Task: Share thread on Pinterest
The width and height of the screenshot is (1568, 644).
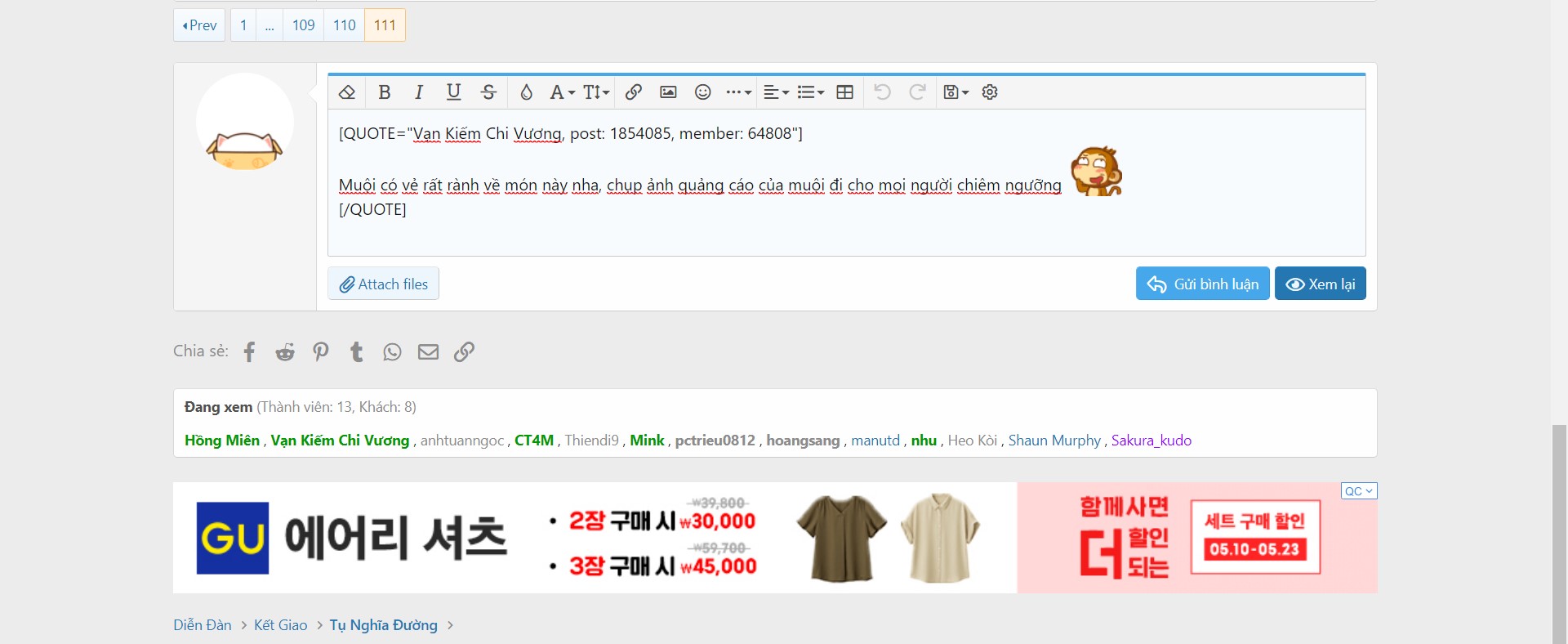Action: point(321,351)
